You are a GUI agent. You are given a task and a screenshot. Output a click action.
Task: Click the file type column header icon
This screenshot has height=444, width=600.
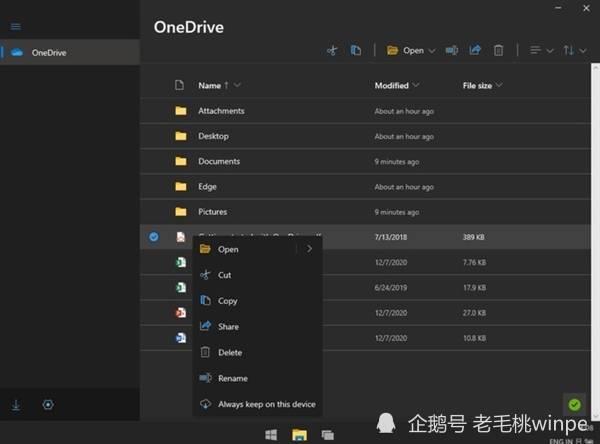click(179, 85)
